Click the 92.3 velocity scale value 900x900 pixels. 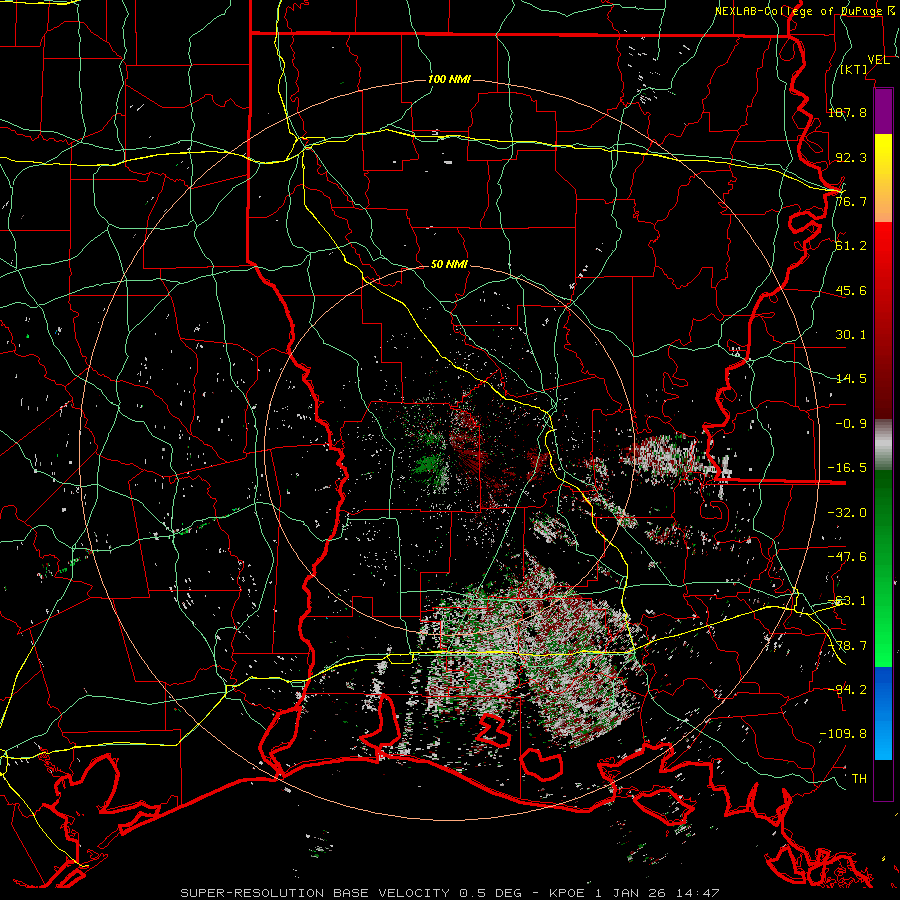click(x=851, y=157)
